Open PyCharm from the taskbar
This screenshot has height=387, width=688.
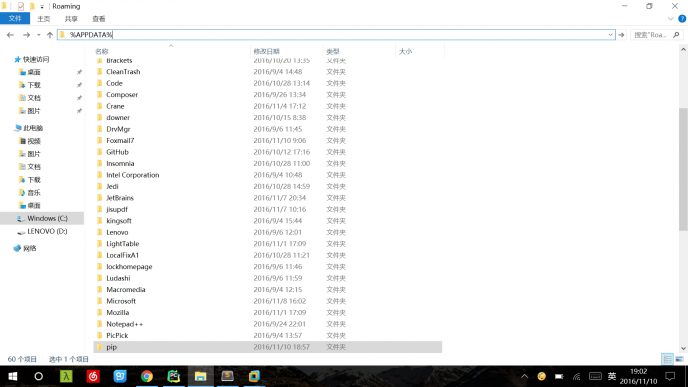click(x=174, y=376)
